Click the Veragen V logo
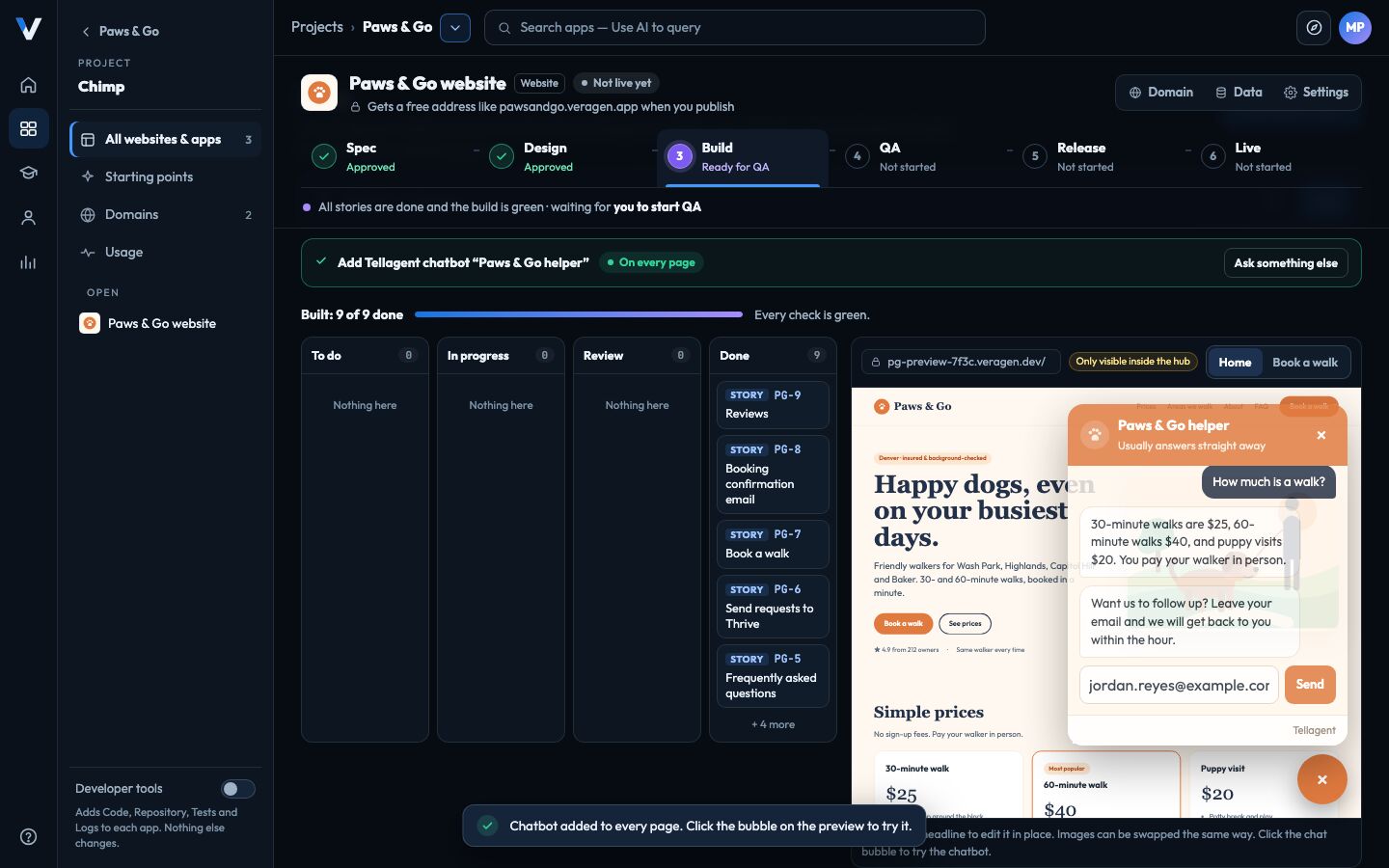 (28, 29)
